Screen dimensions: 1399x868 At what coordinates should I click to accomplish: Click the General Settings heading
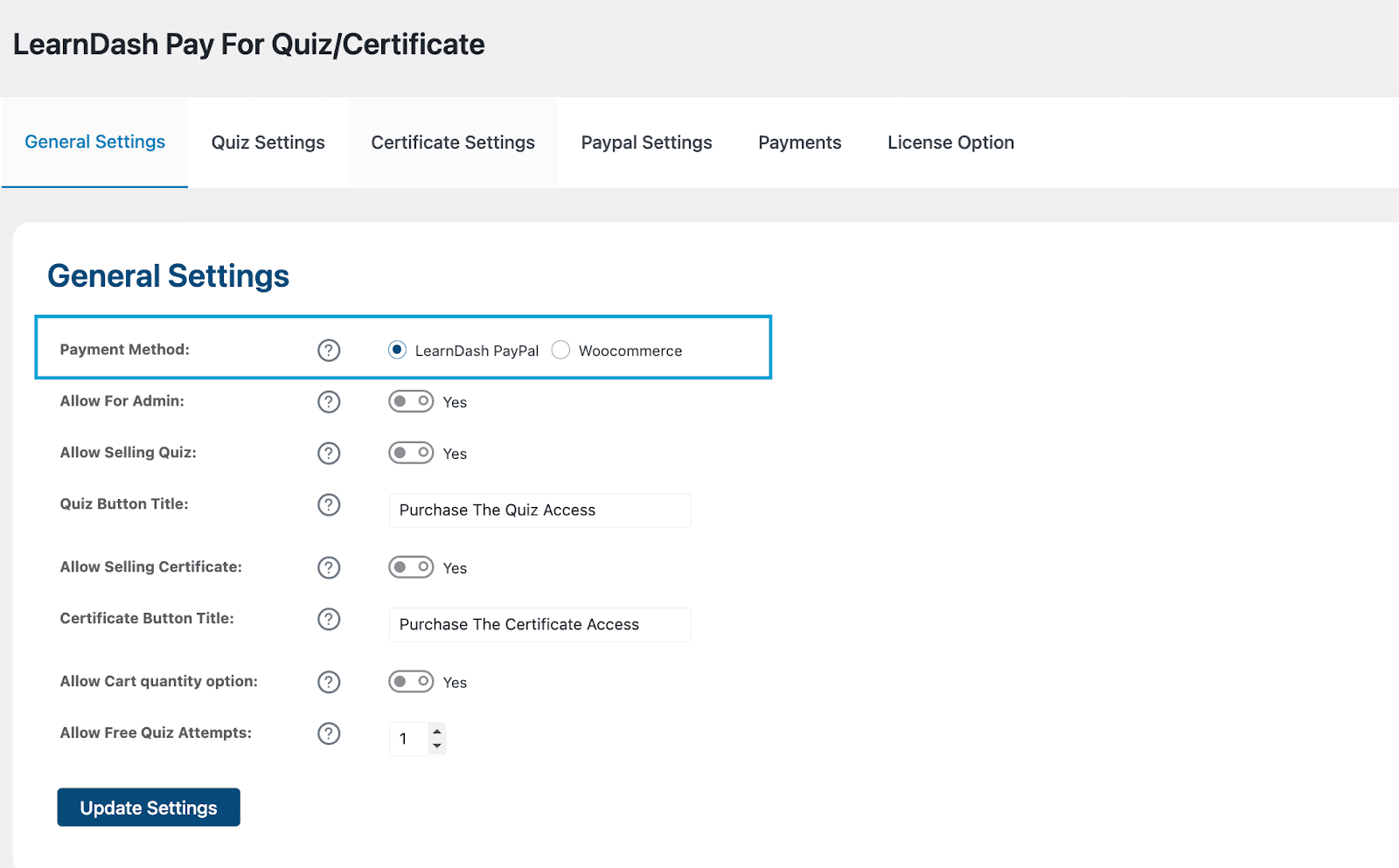pos(169,275)
